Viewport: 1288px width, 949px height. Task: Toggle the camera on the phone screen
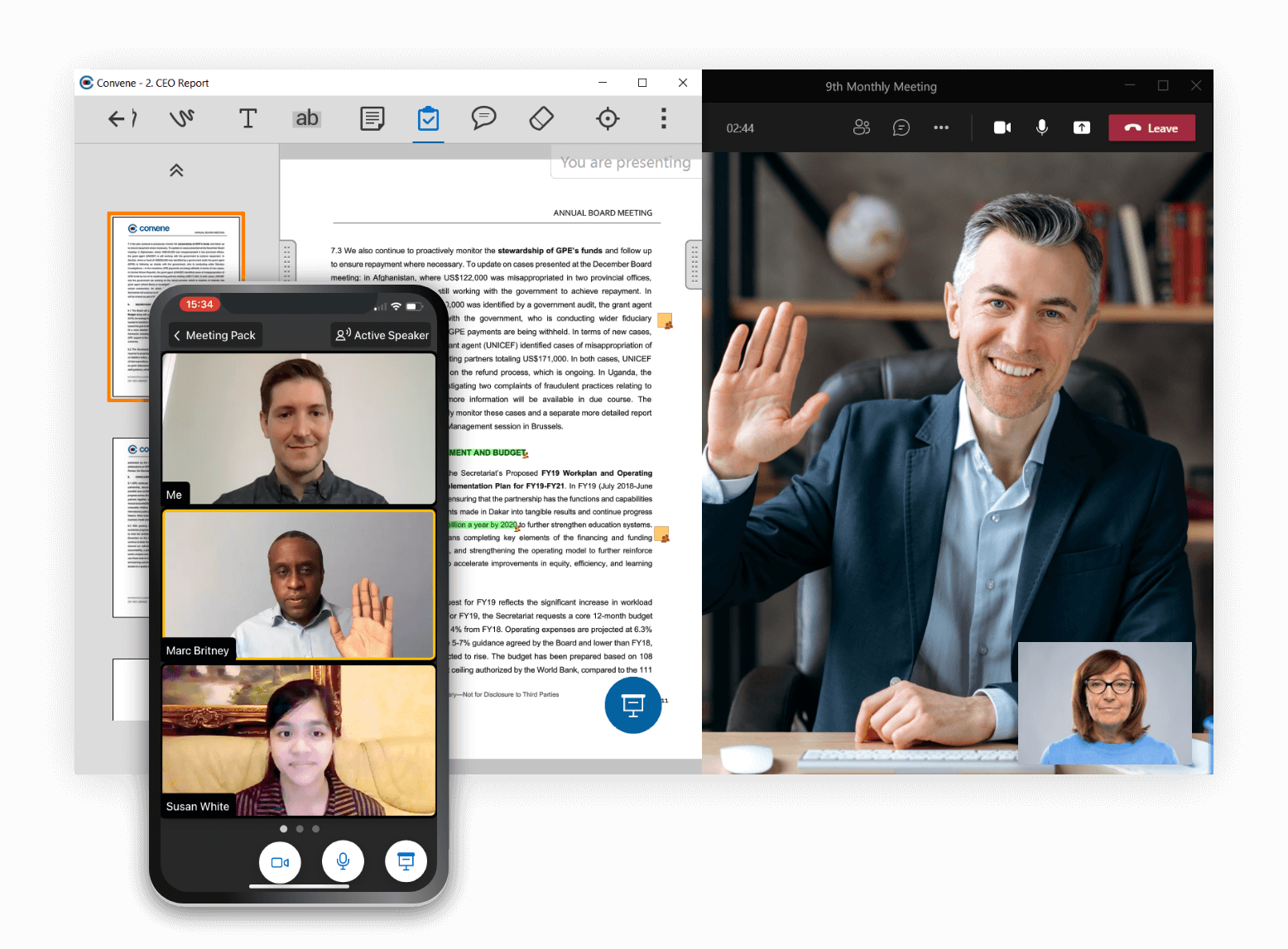point(280,861)
